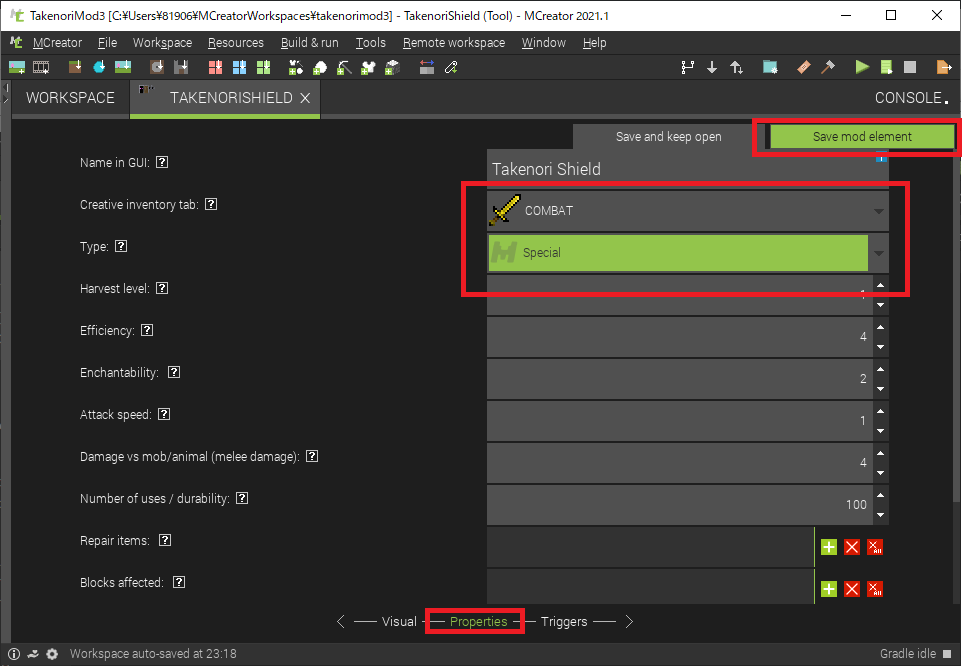Click the green Run client play icon
This screenshot has width=962, height=667.
862,67
